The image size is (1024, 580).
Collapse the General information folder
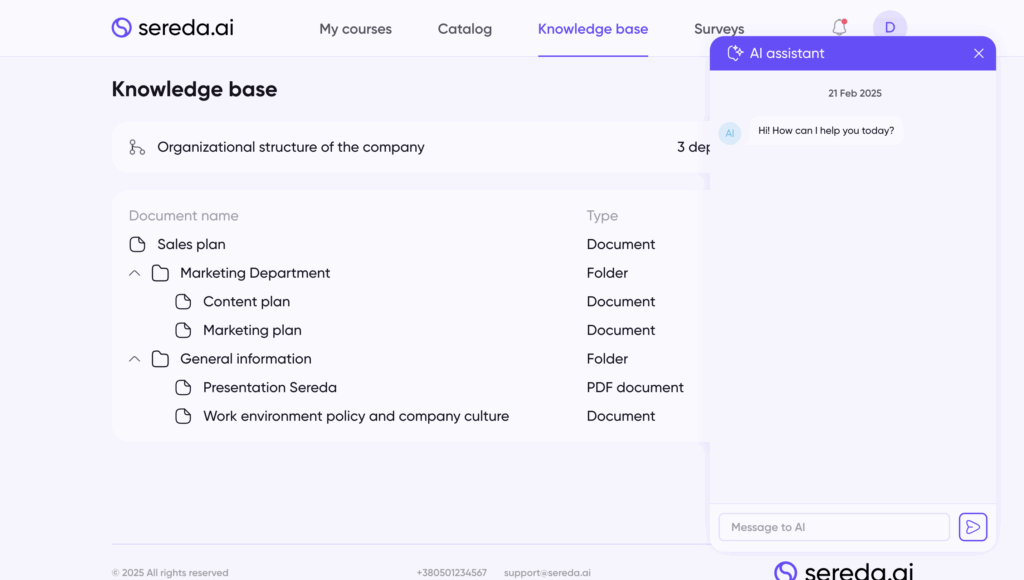[134, 359]
